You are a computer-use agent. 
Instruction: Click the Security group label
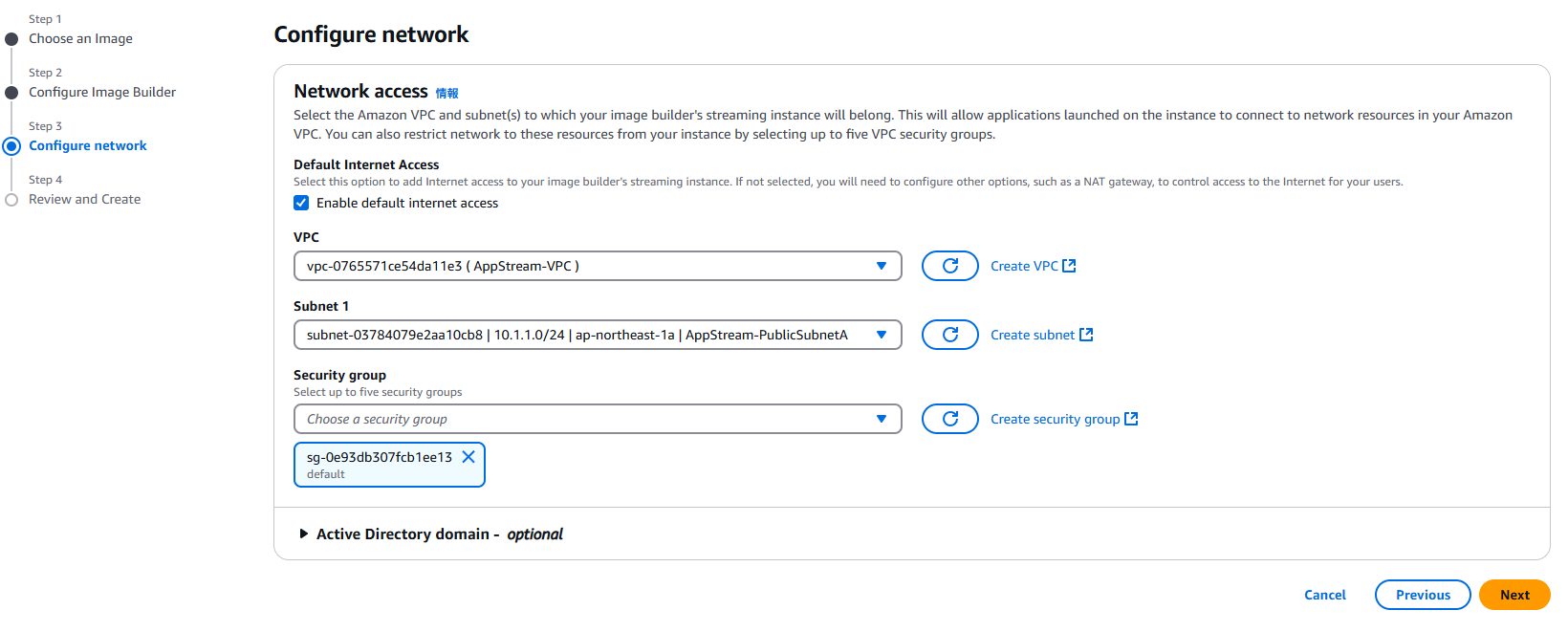pyautogui.click(x=339, y=375)
